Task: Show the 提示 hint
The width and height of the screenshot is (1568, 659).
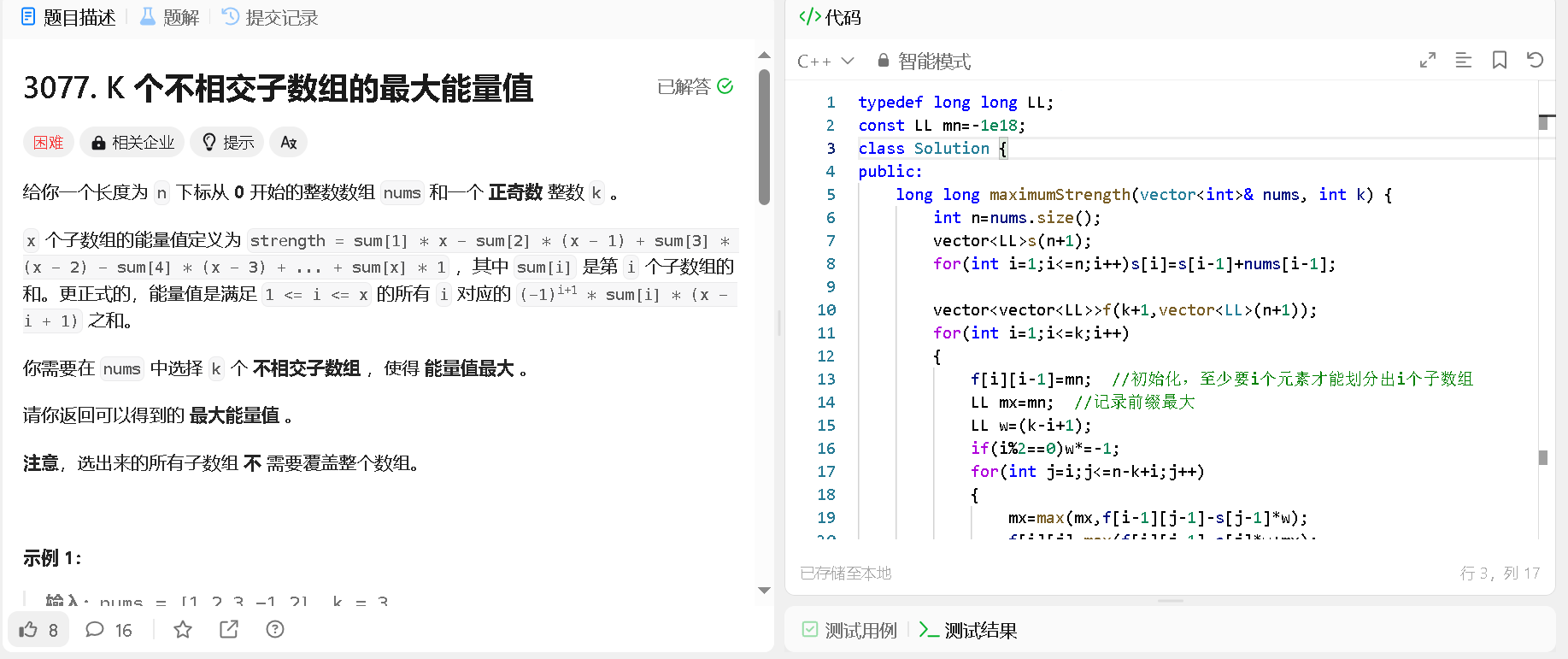Action: coord(228,142)
